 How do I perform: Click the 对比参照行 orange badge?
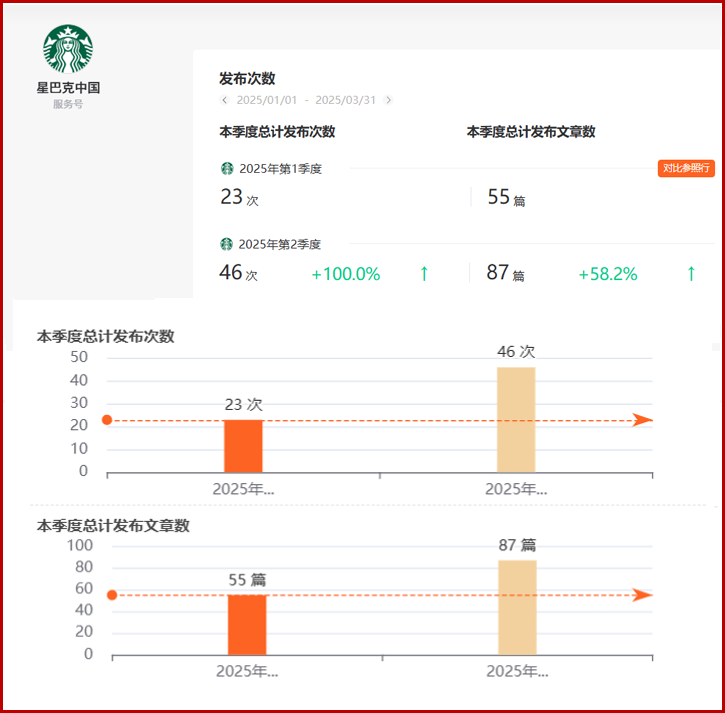point(686,168)
